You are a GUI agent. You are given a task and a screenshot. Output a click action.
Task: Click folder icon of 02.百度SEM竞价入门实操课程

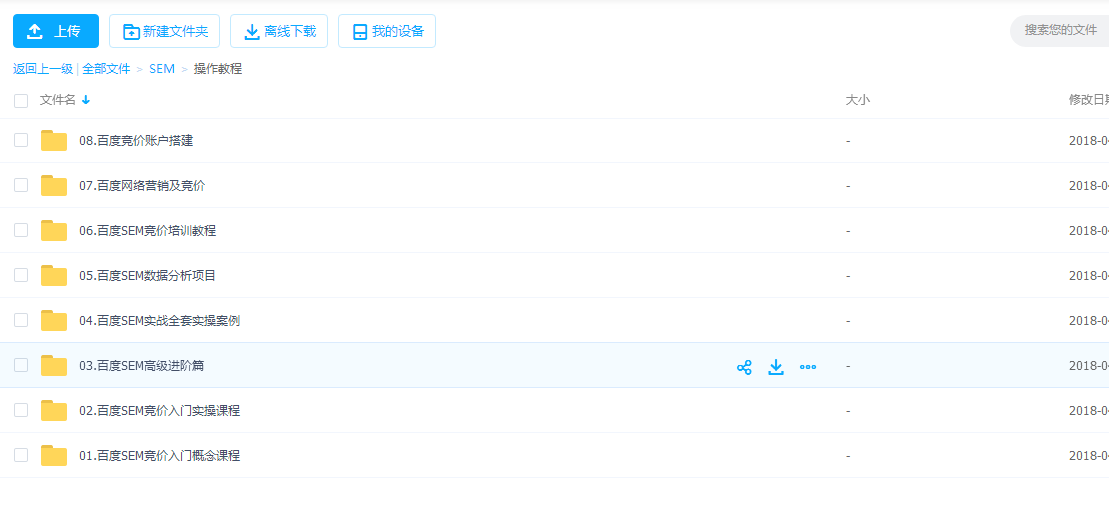tap(54, 410)
